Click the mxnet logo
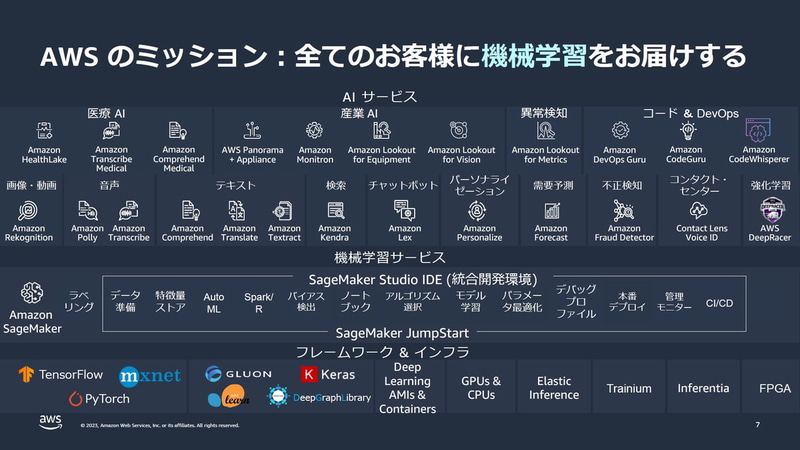The width and height of the screenshot is (800, 450). (149, 377)
